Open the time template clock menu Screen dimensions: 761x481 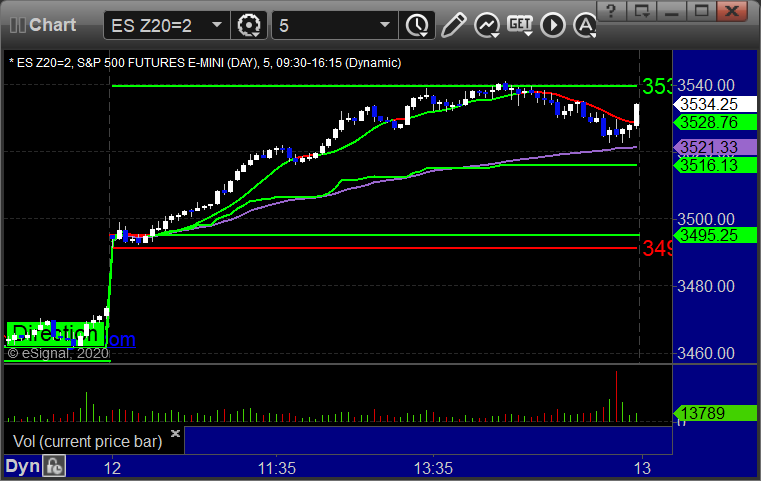click(417, 25)
